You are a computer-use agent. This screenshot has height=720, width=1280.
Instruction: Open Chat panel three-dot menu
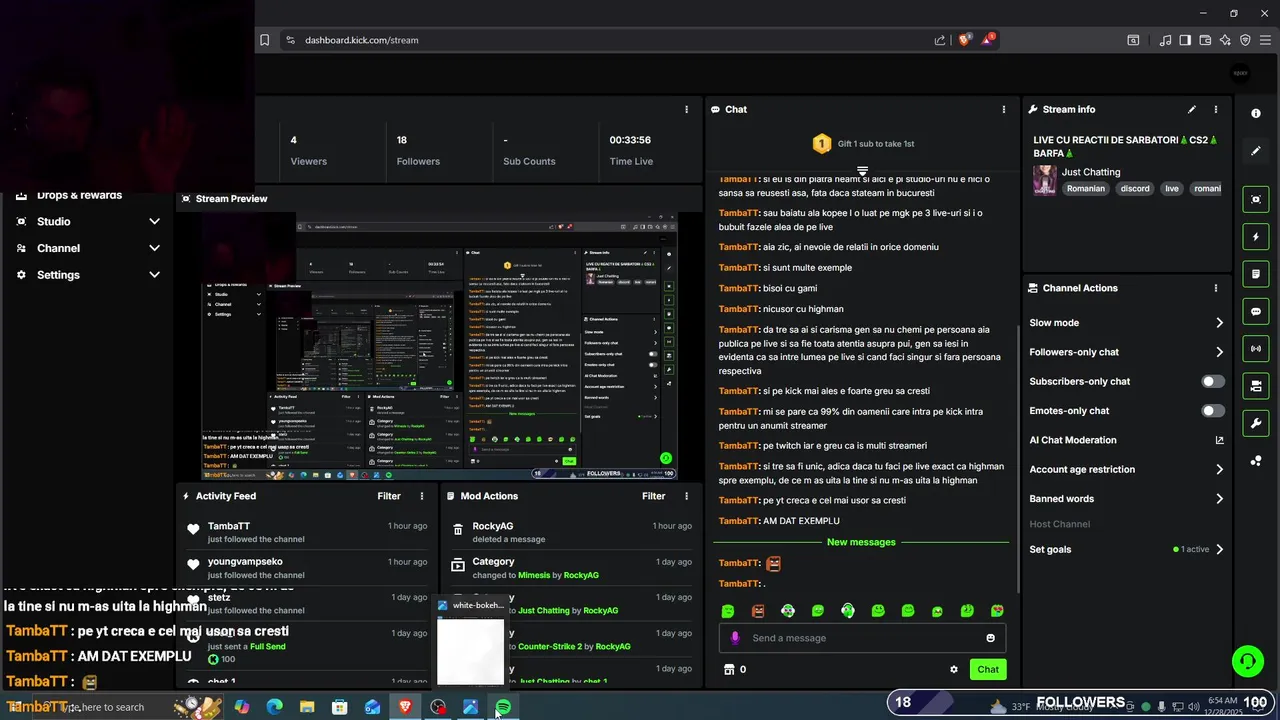[x=1004, y=109]
